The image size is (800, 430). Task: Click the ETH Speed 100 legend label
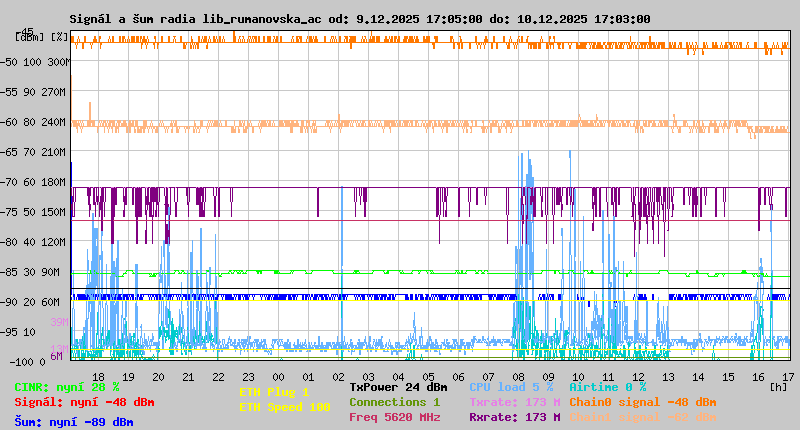(284, 407)
